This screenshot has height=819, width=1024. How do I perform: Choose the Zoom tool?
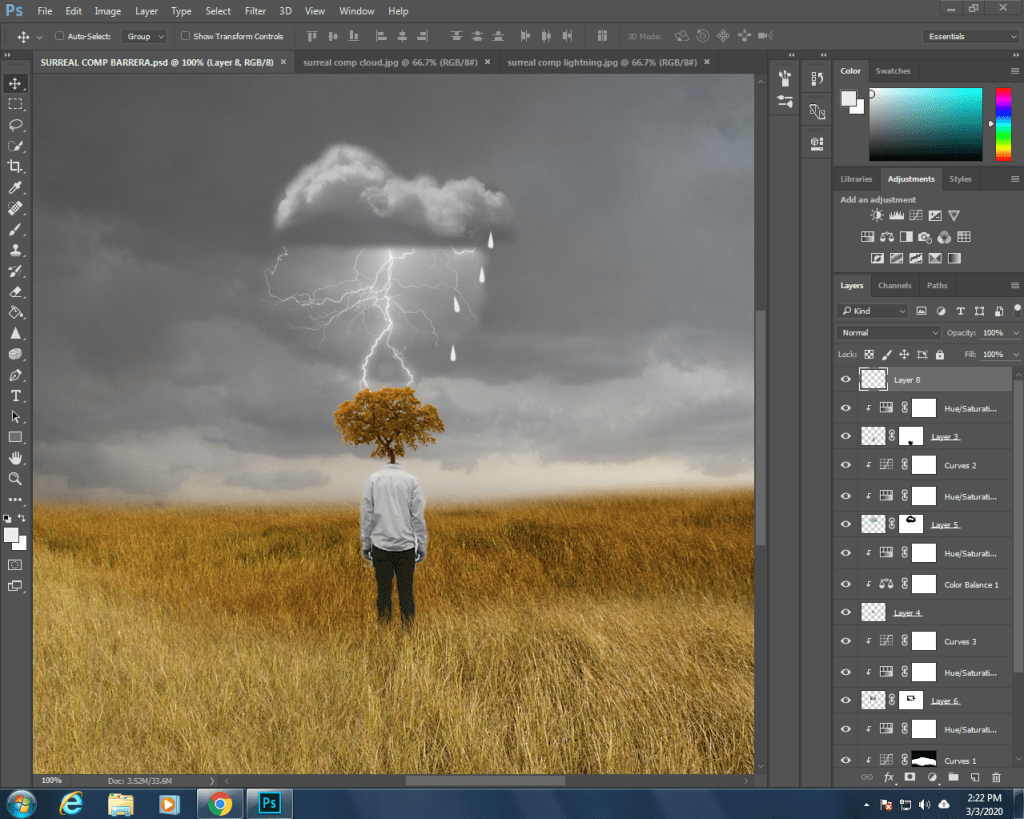point(16,479)
